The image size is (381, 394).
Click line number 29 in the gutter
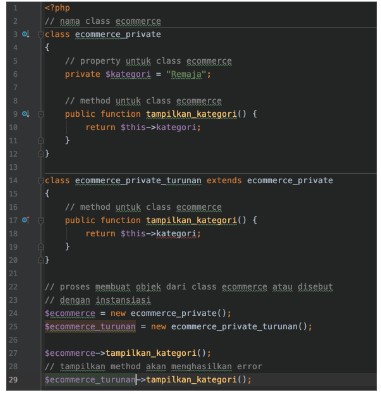13,380
